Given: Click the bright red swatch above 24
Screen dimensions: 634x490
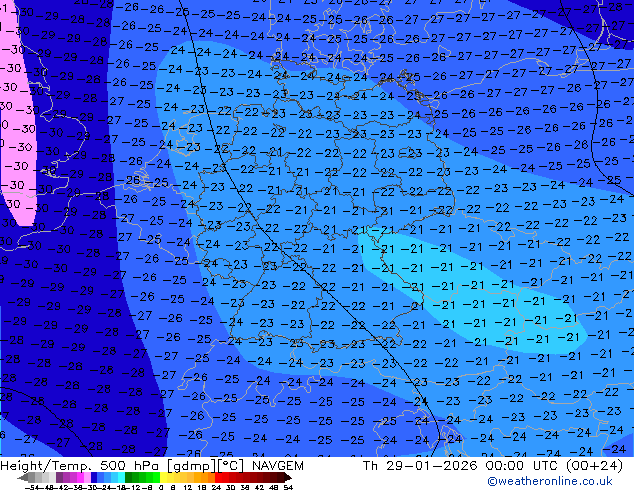Looking at the screenshot, I should tap(218, 477).
